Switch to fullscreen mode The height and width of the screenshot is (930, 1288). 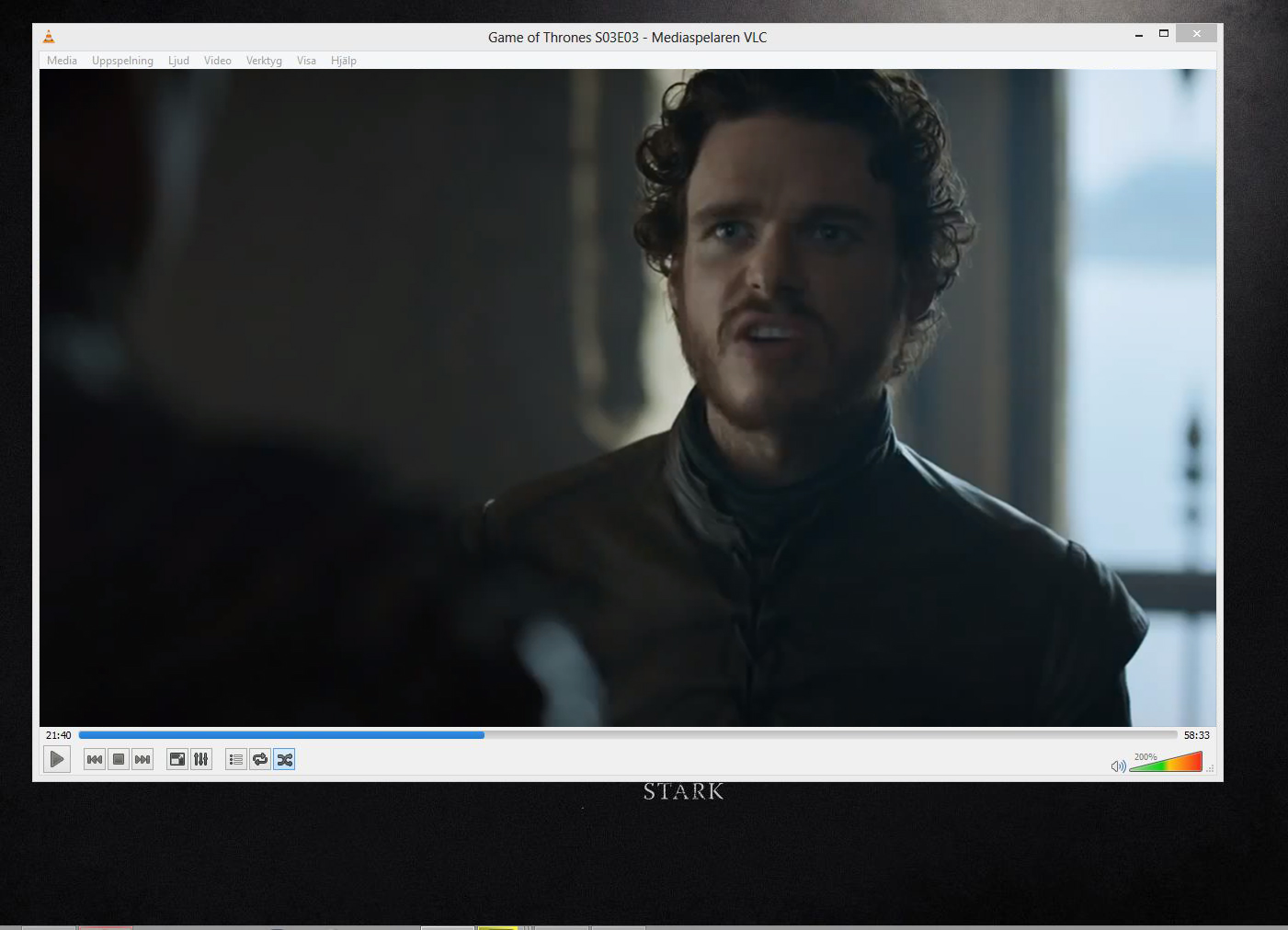click(177, 759)
